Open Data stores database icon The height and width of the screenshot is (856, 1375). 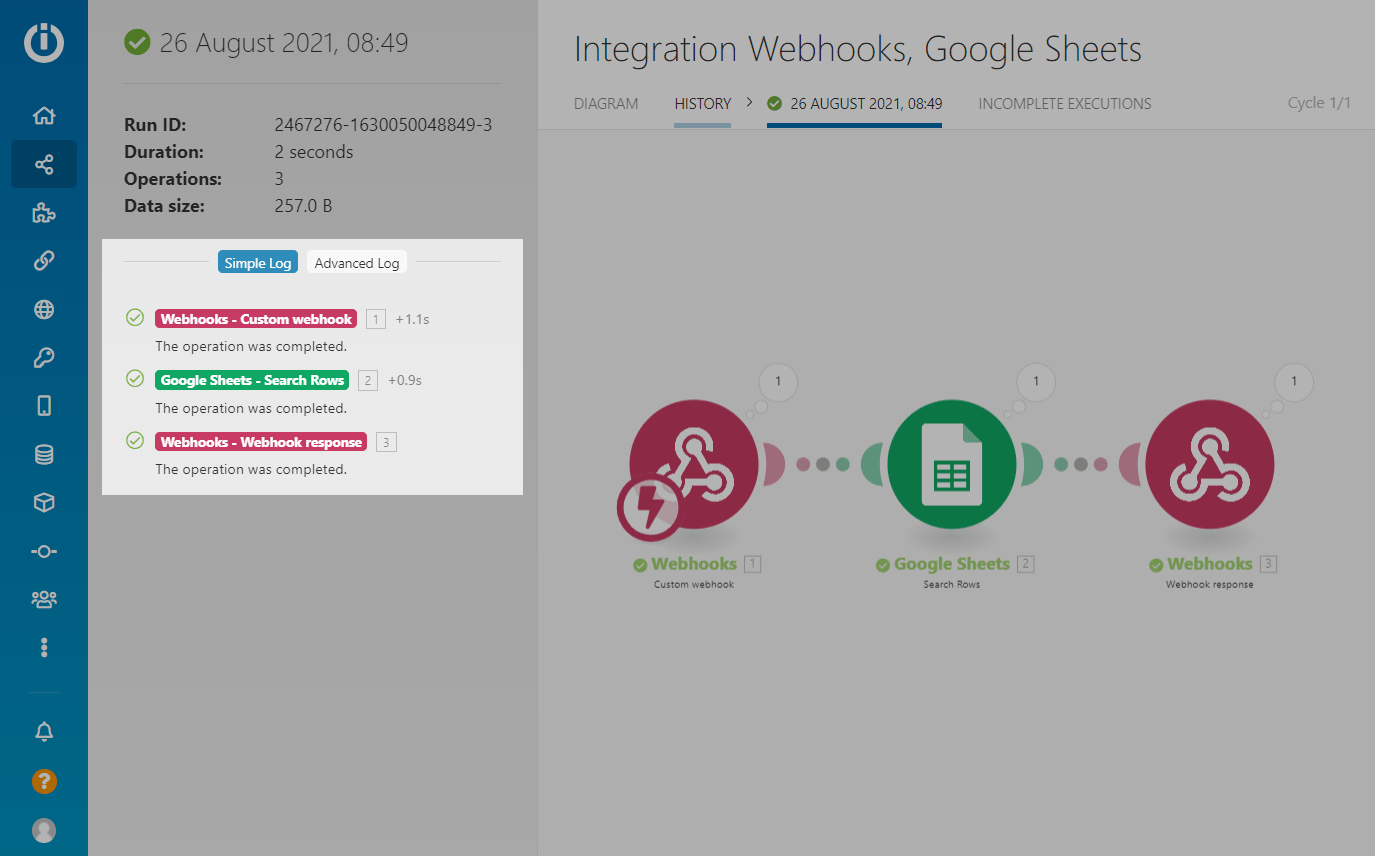coord(44,455)
